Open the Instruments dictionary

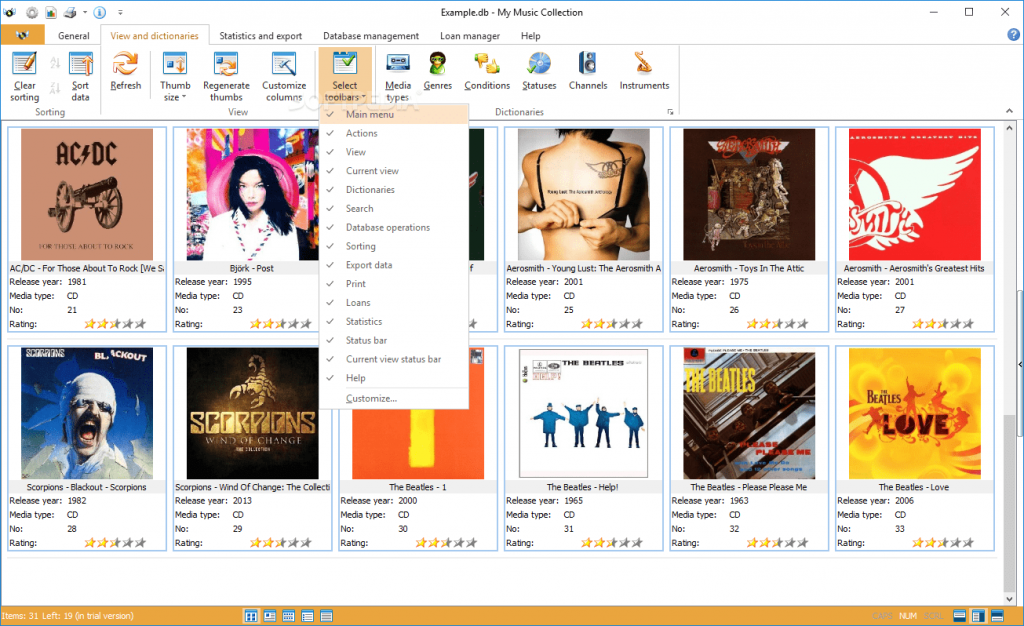tap(644, 71)
